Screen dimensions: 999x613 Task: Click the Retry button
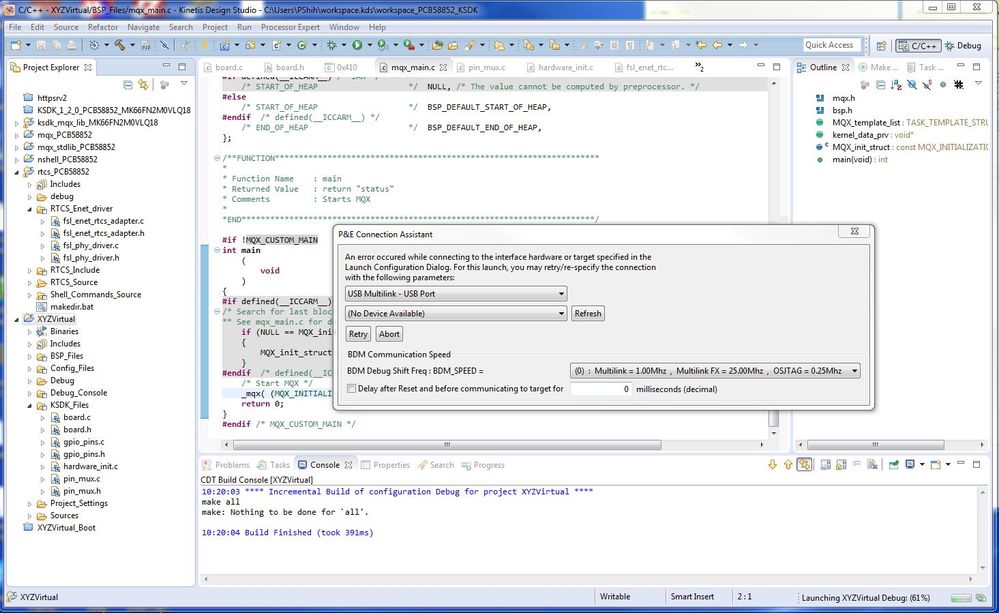(x=358, y=334)
